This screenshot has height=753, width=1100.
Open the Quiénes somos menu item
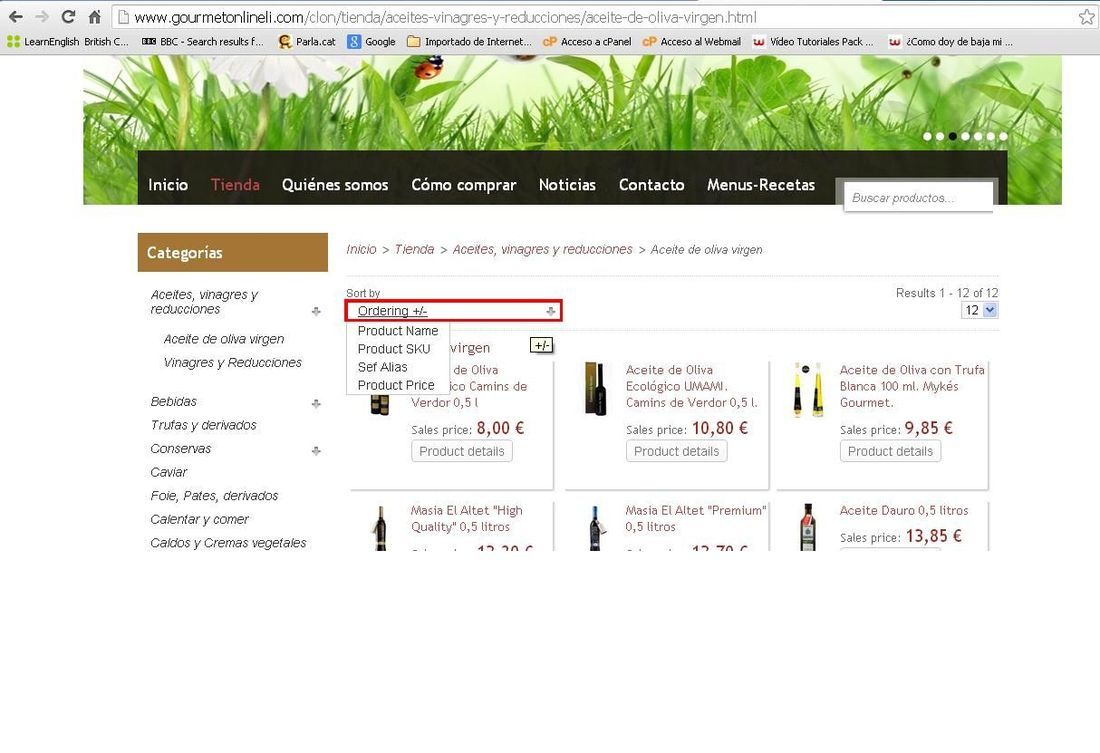[335, 185]
